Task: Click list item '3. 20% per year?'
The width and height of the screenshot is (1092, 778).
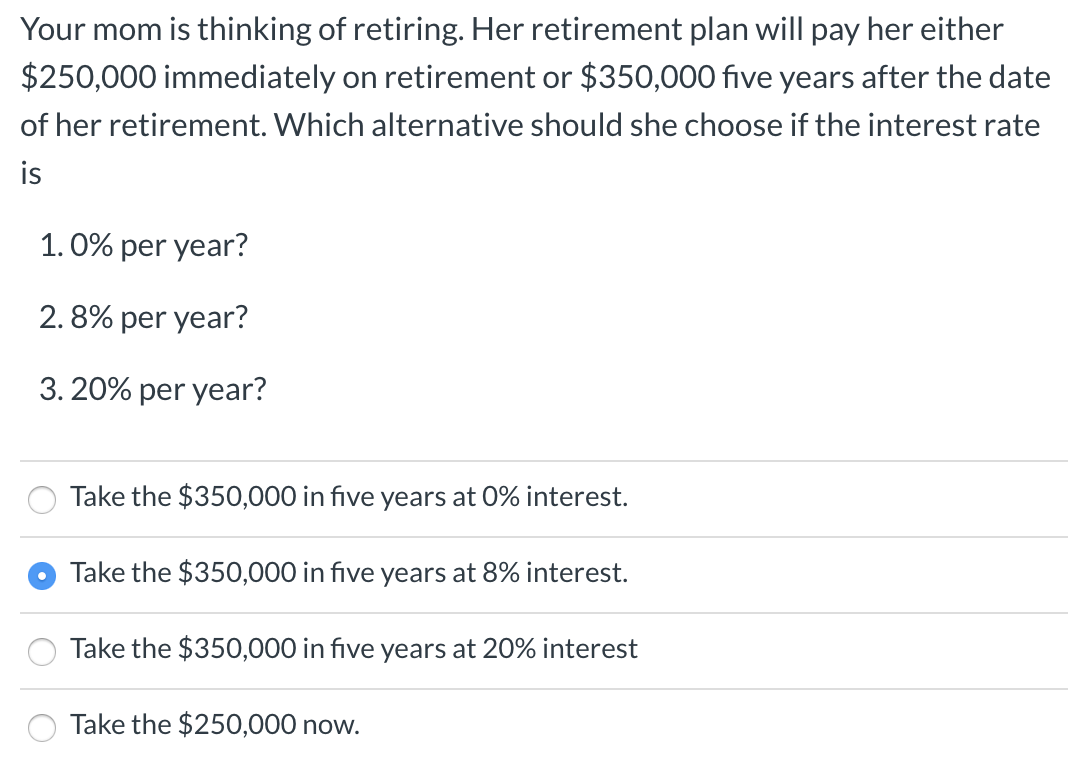Action: 153,389
